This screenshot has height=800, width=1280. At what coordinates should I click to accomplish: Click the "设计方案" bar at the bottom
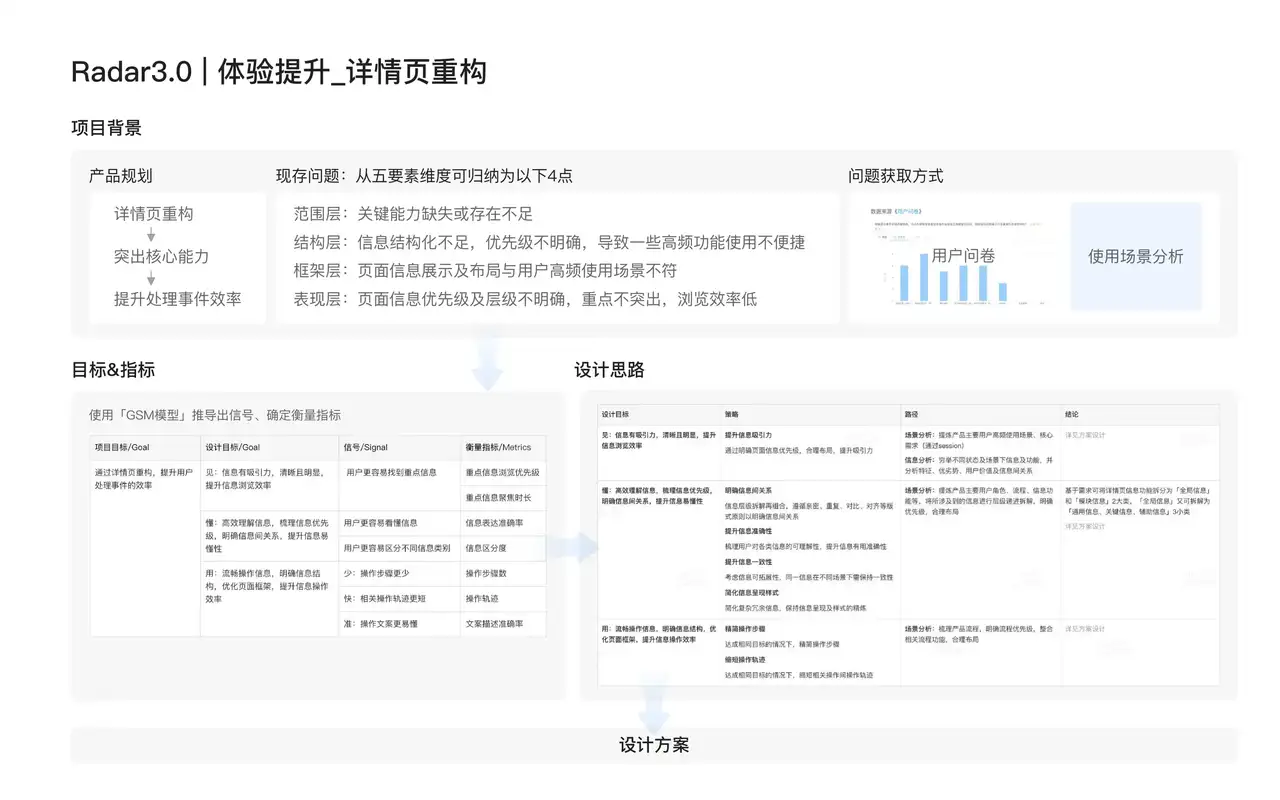pyautogui.click(x=654, y=745)
